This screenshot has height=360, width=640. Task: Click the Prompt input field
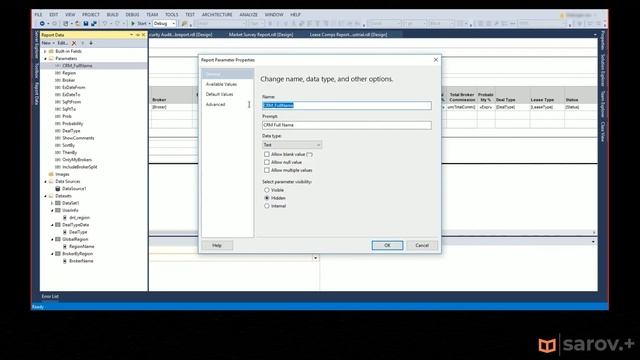point(347,125)
